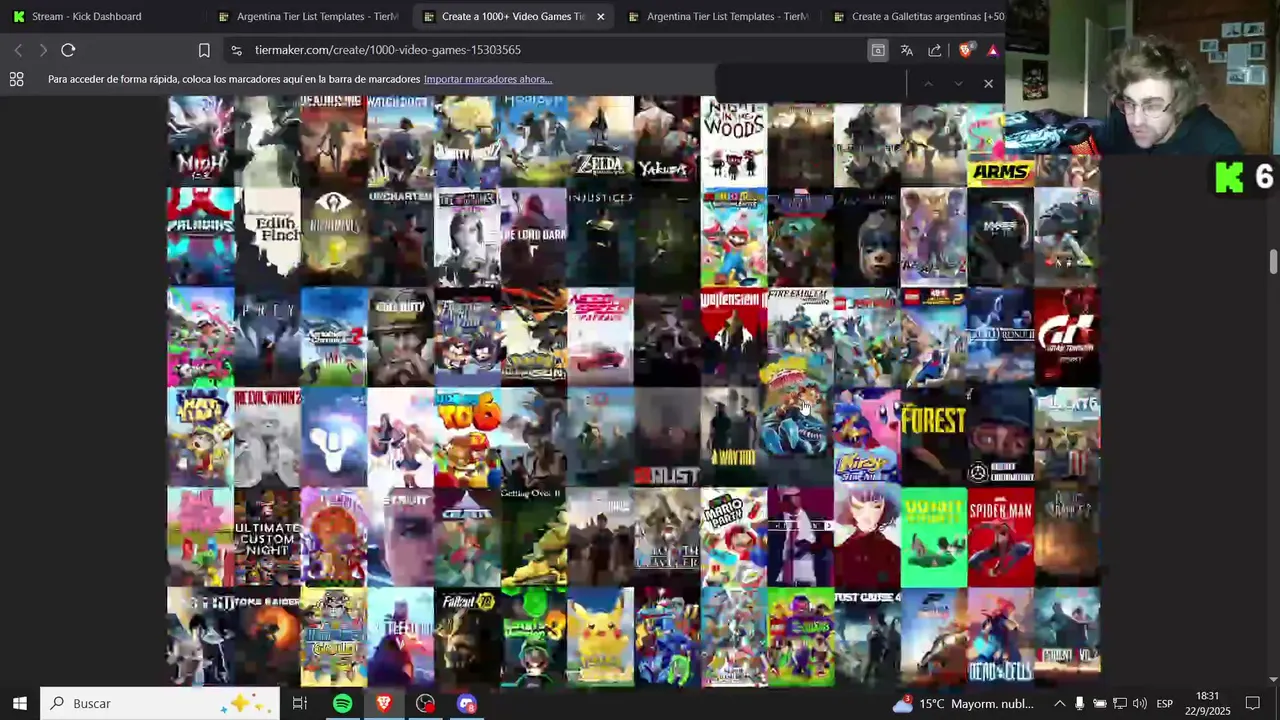Open the purple game controller taskbar app

point(467,703)
